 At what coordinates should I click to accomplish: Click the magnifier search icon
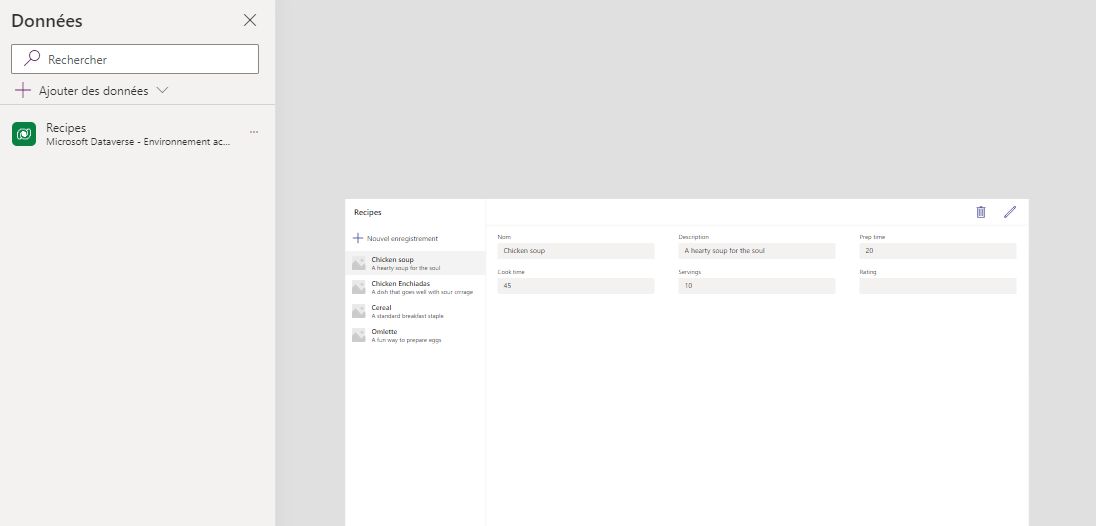point(32,59)
